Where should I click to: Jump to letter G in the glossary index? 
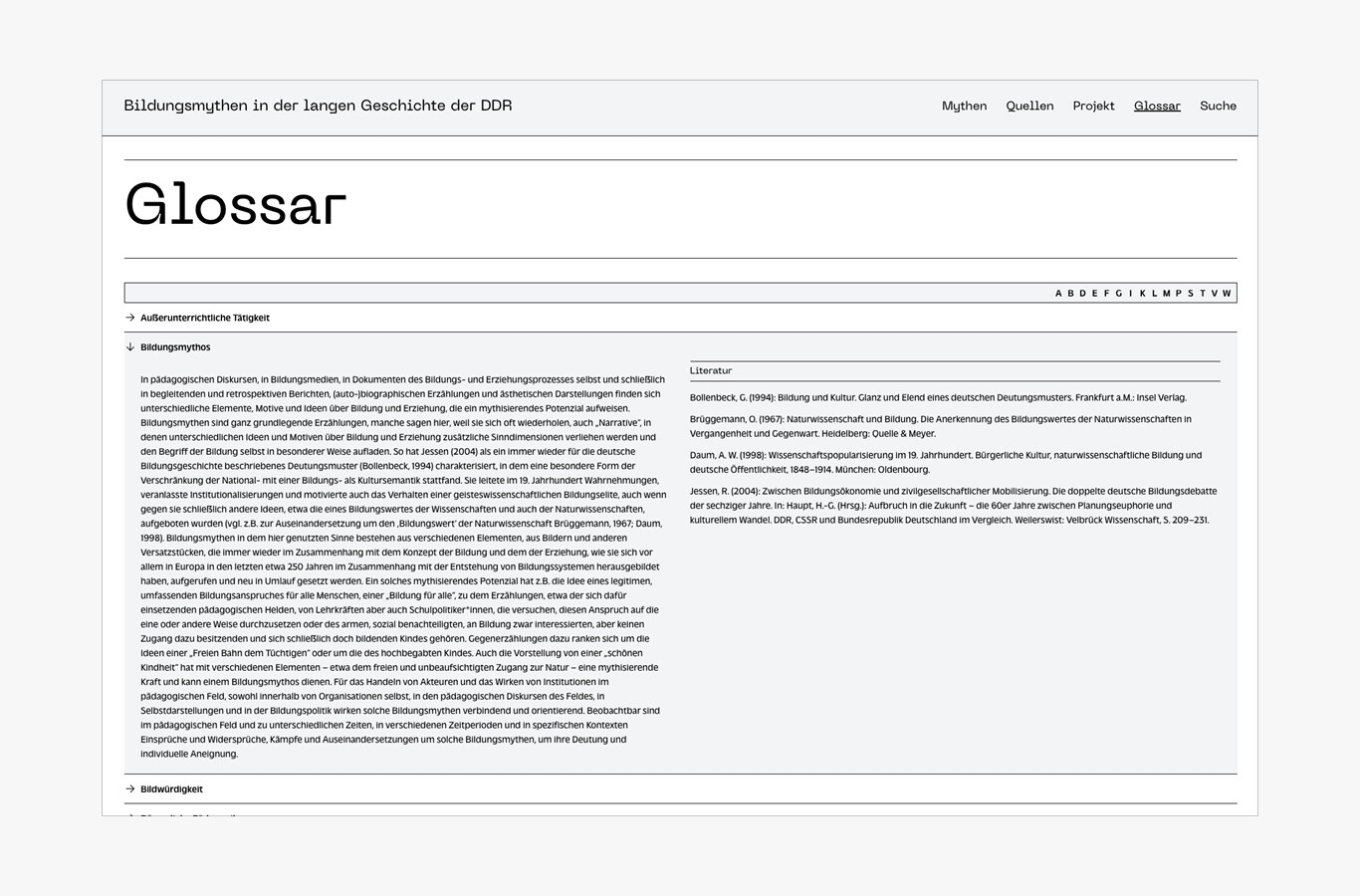pyautogui.click(x=1118, y=294)
